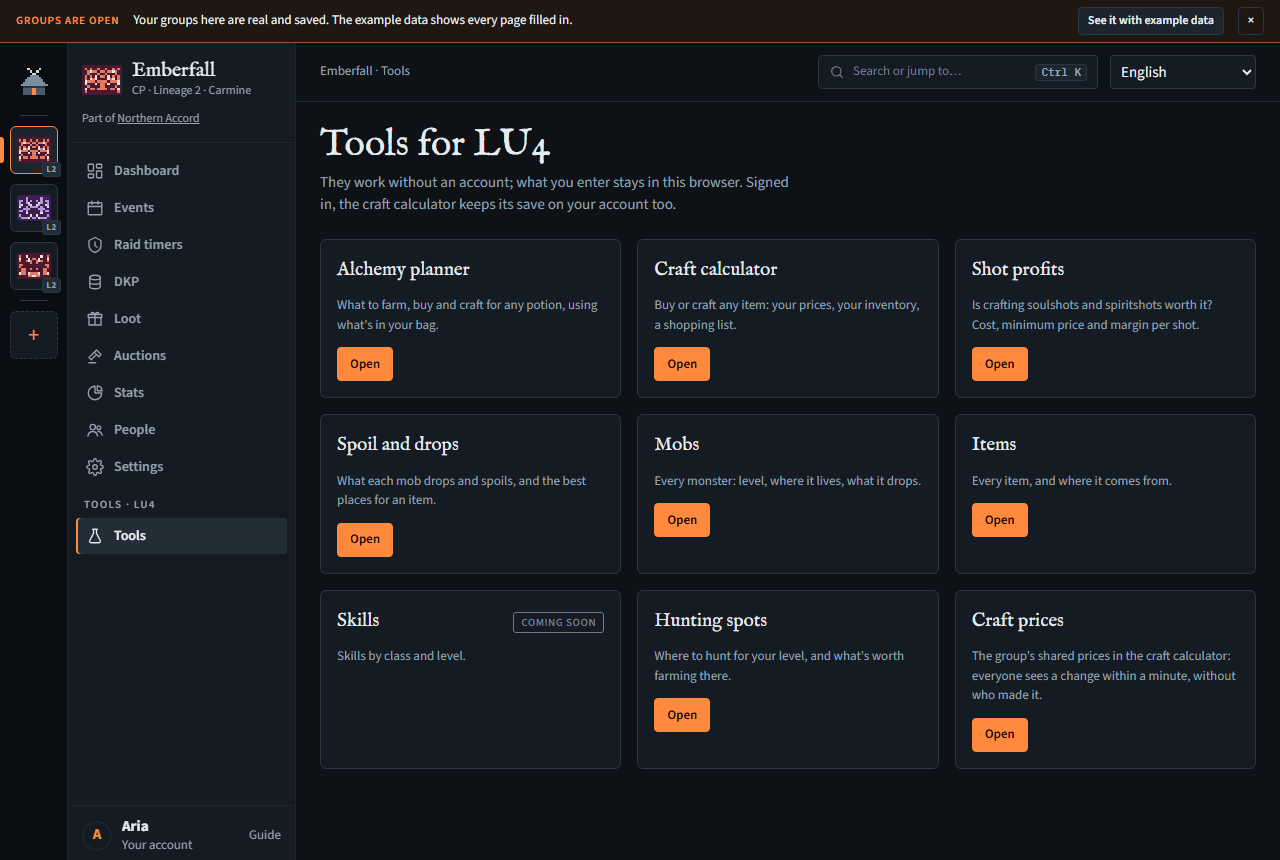
Task: Click the Events calendar icon
Action: (95, 208)
